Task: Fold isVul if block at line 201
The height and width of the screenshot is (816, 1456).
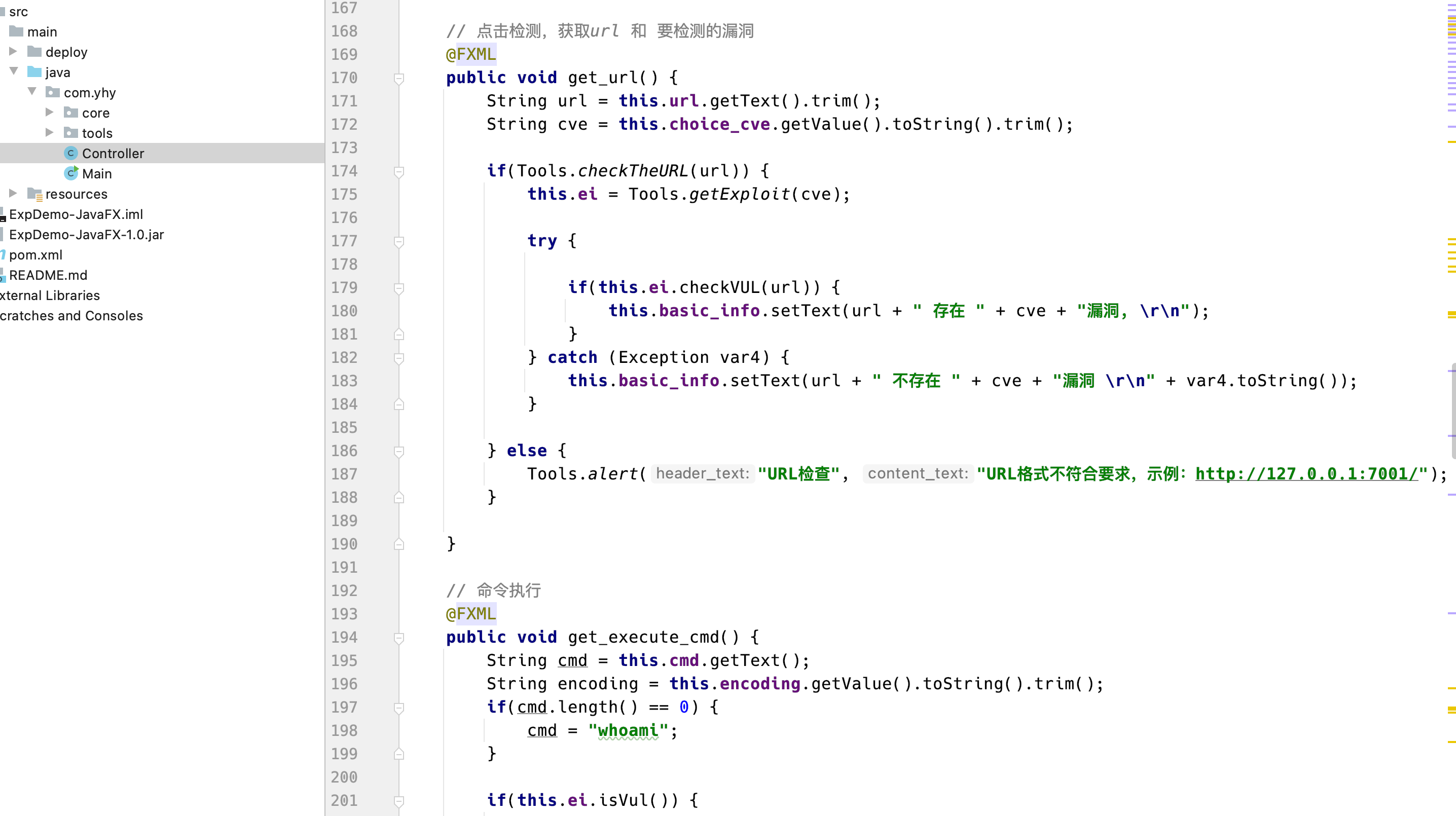Action: [x=399, y=801]
